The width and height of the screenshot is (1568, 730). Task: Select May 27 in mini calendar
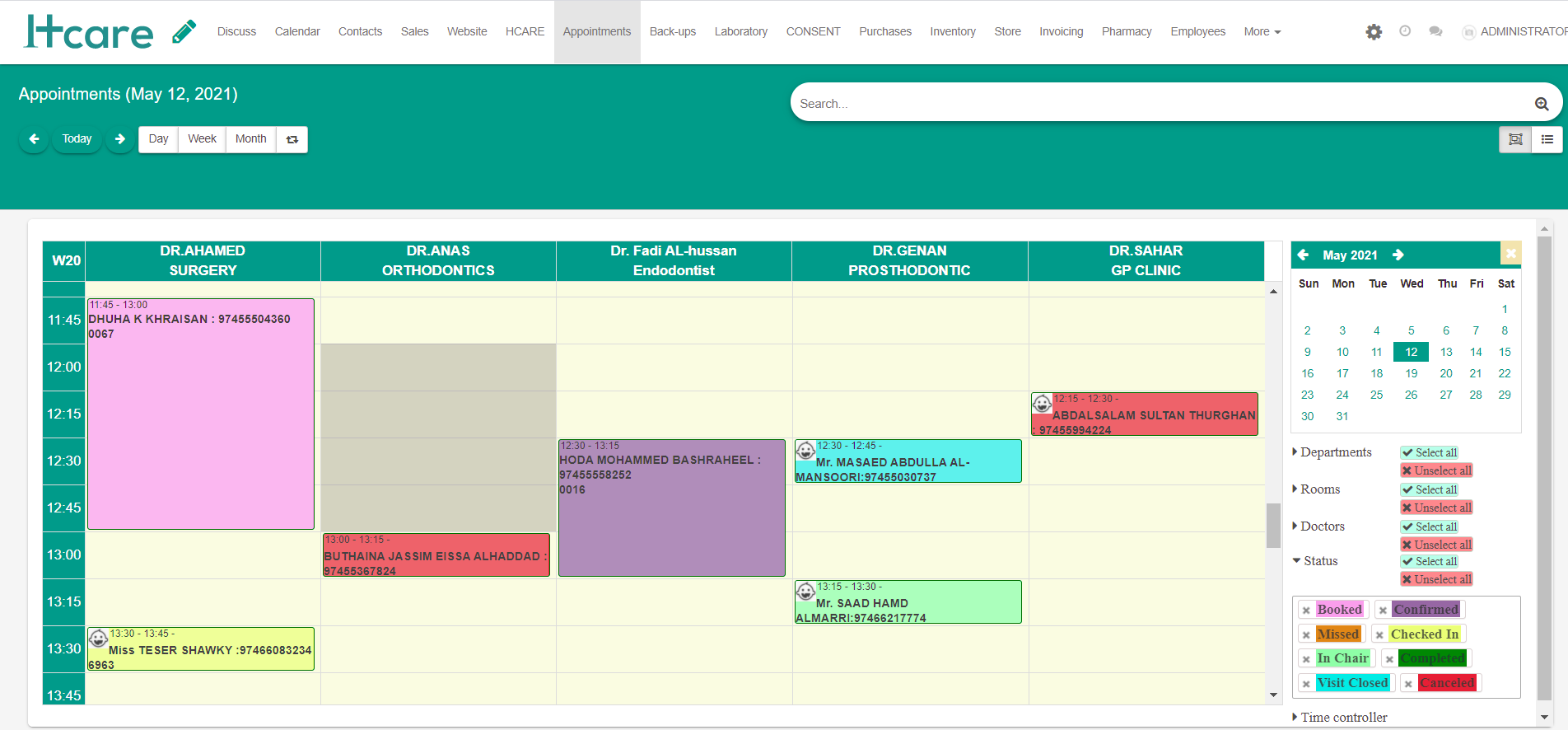pyautogui.click(x=1446, y=395)
